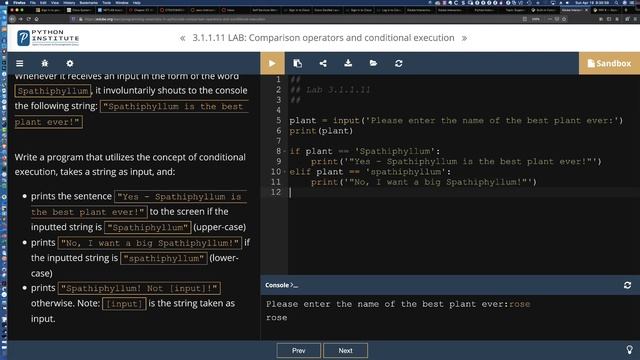Go to next lesson with the right chevrons
This screenshot has height=360, width=640.
[x=464, y=38]
